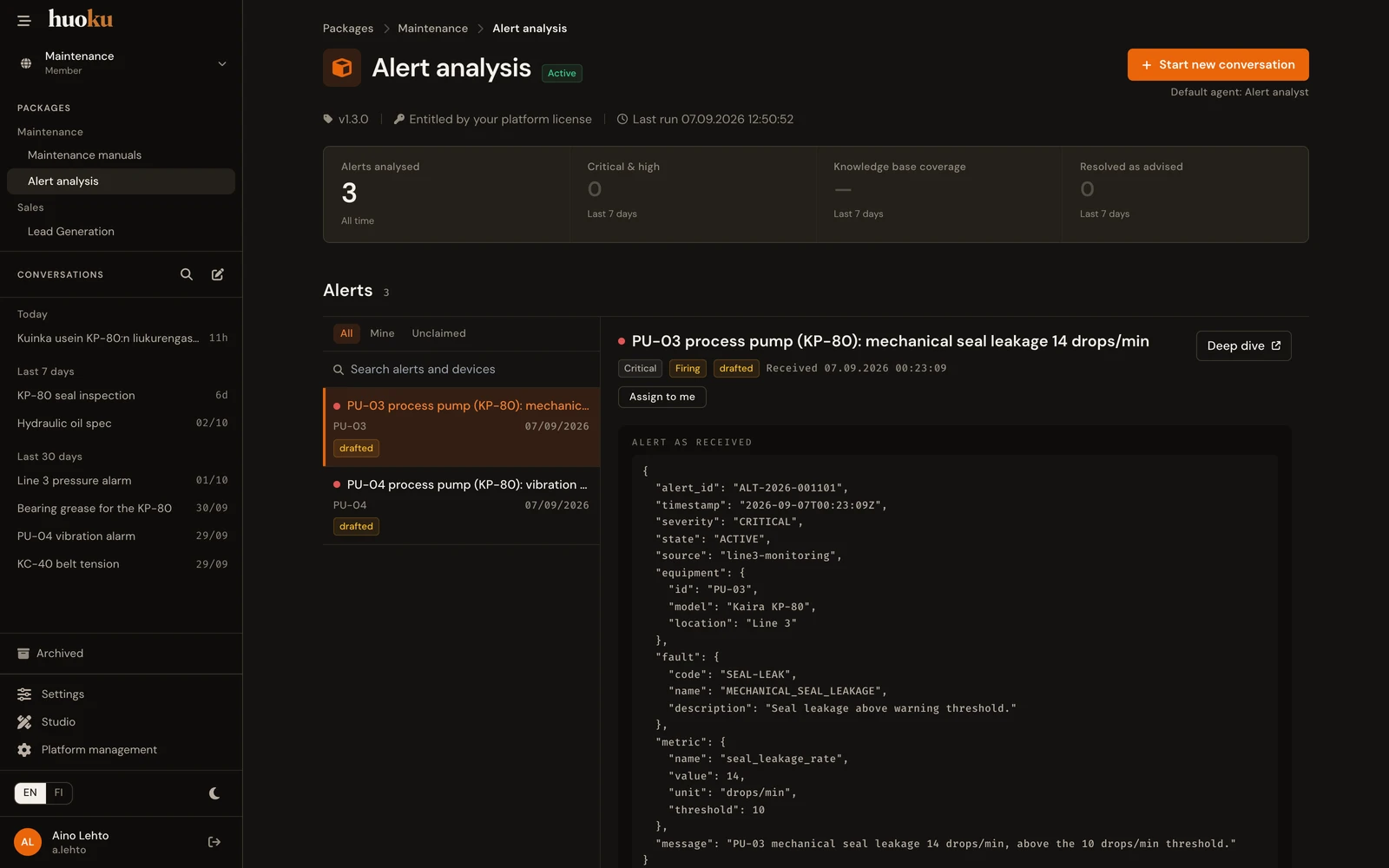Select PU-04 process pump vibration alert

(x=462, y=506)
